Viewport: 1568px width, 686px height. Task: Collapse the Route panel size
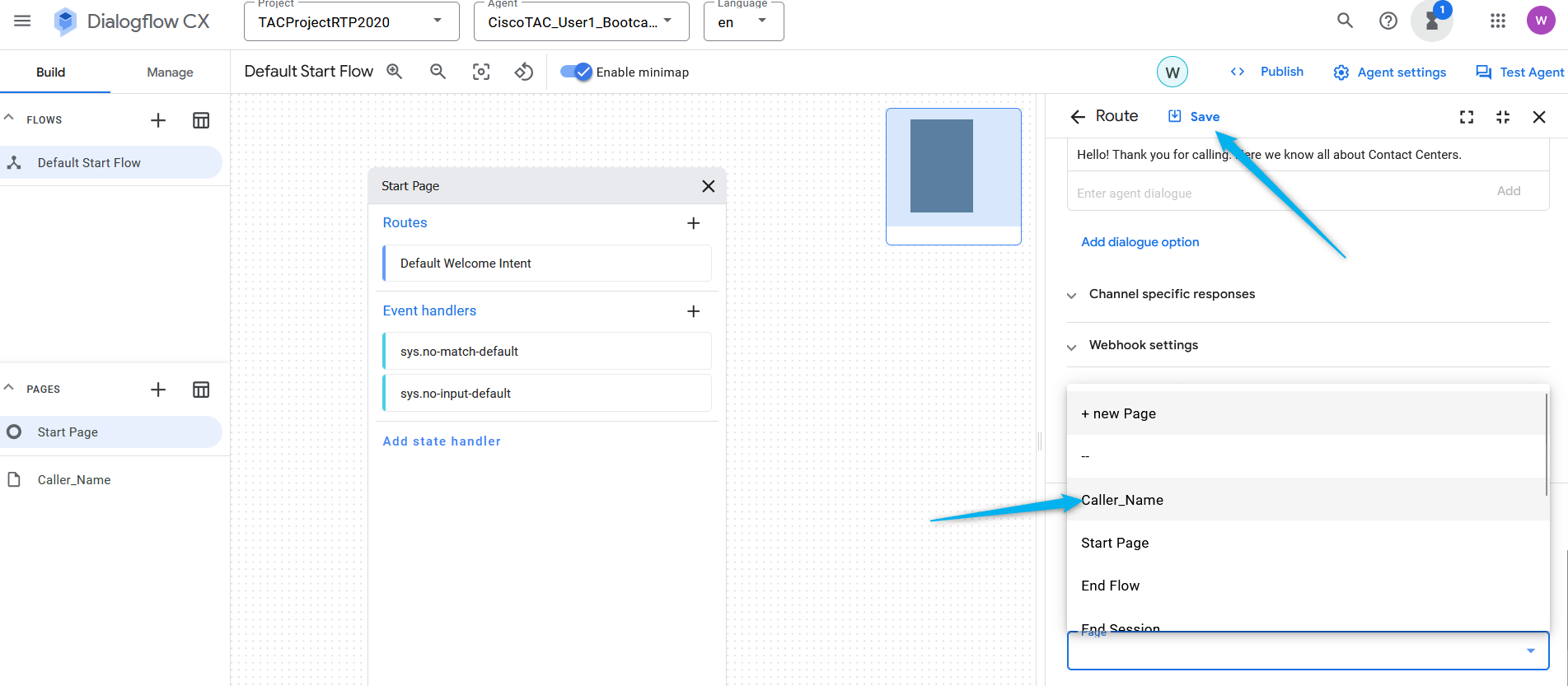(x=1503, y=117)
